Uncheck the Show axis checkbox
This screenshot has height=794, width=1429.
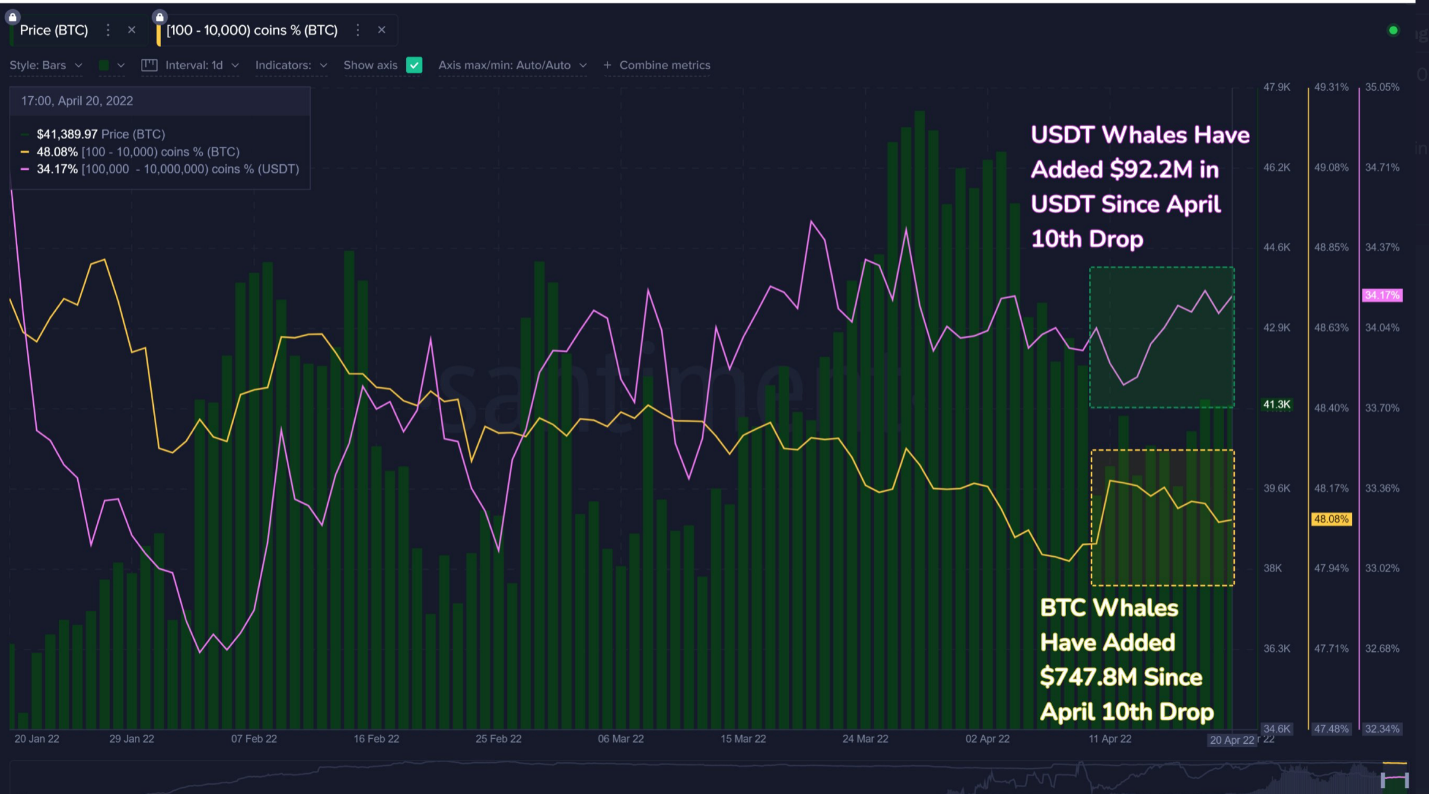[414, 65]
